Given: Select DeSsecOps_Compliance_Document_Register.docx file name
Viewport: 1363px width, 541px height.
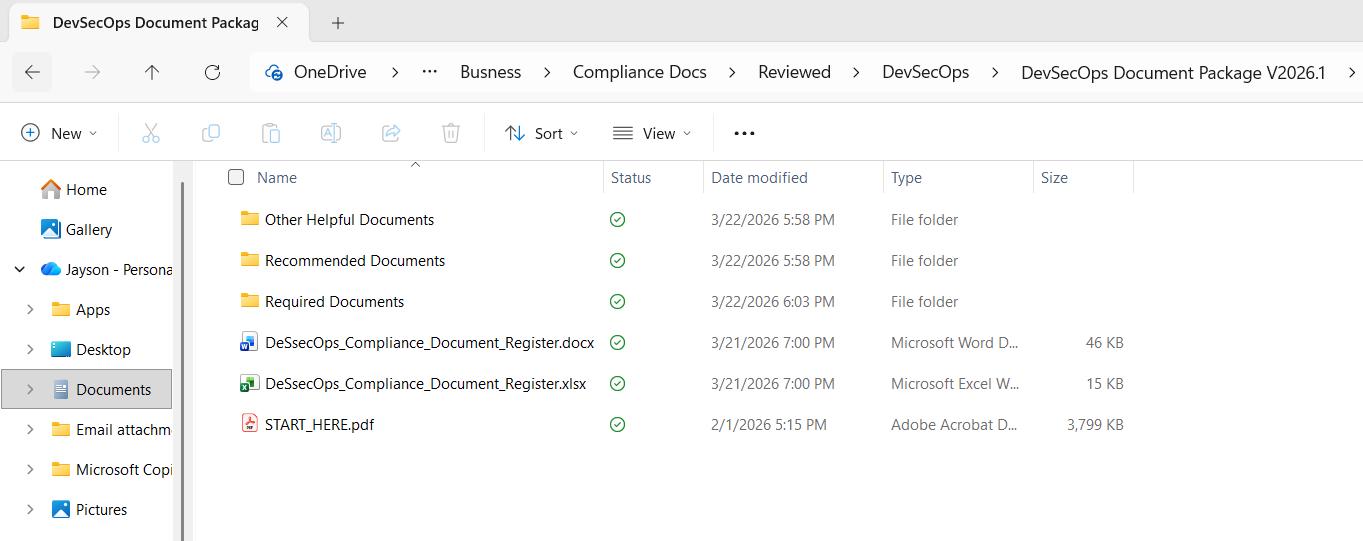Looking at the screenshot, I should (429, 343).
